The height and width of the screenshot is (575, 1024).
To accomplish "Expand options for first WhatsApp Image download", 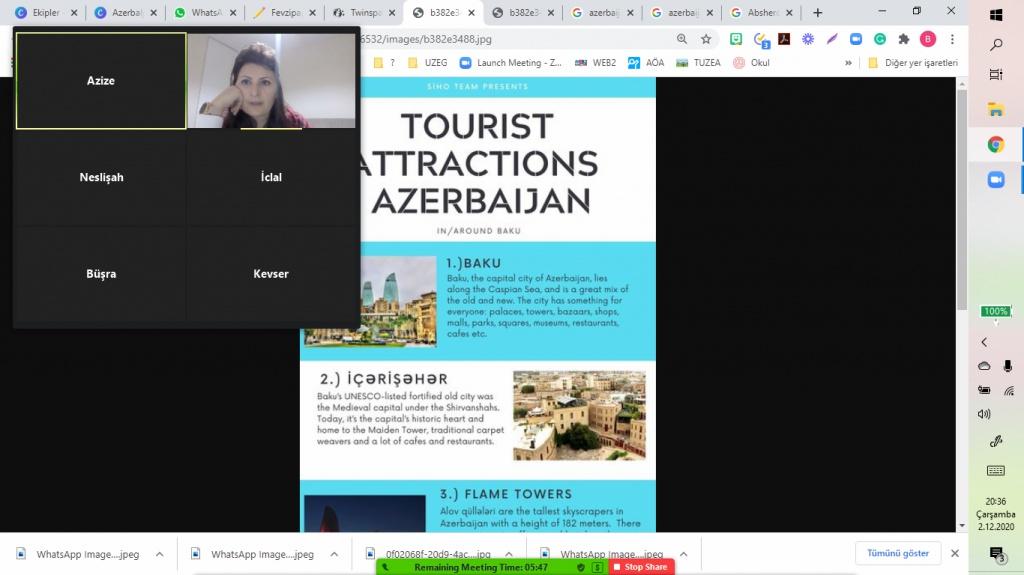I will (x=159, y=554).
